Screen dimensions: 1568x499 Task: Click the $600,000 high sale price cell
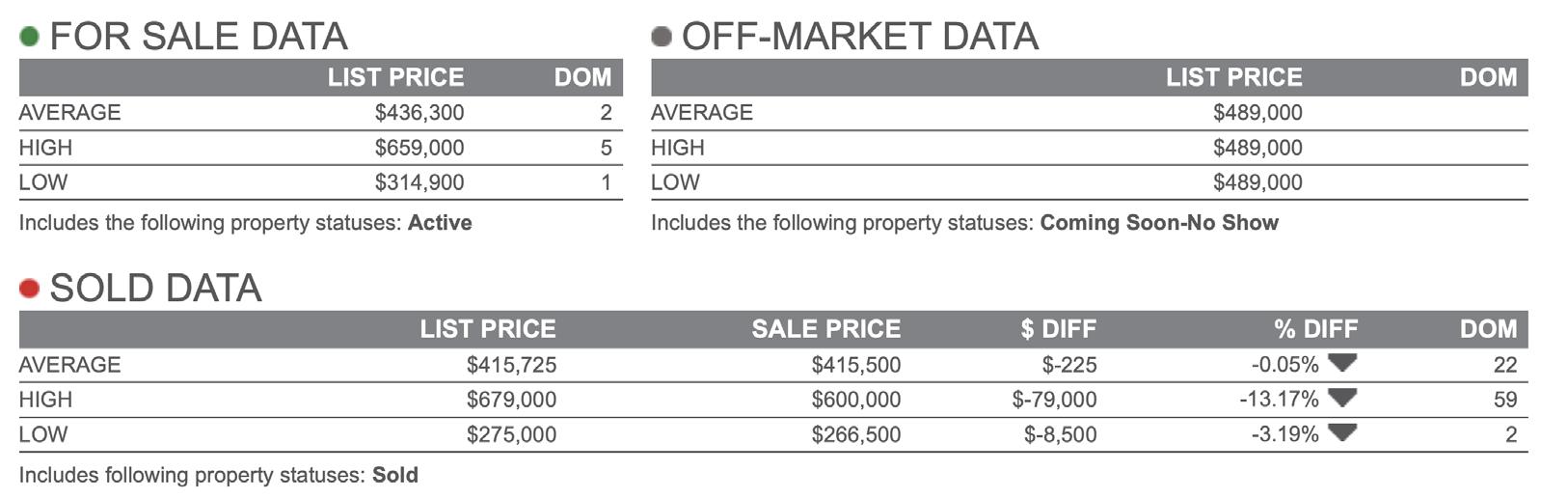855,400
